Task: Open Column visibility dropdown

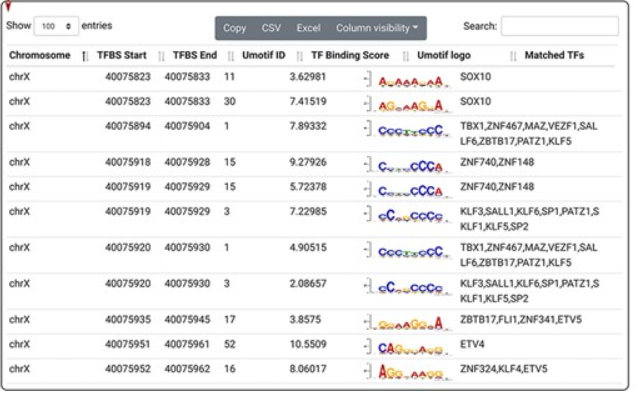Action: click(377, 28)
